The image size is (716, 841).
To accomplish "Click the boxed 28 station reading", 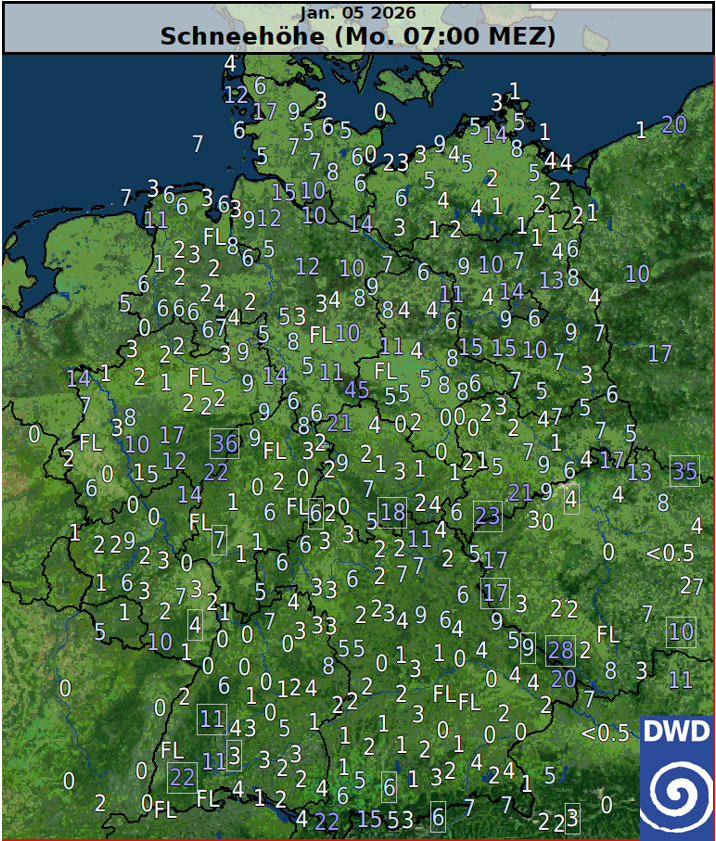I will pyautogui.click(x=560, y=652).
